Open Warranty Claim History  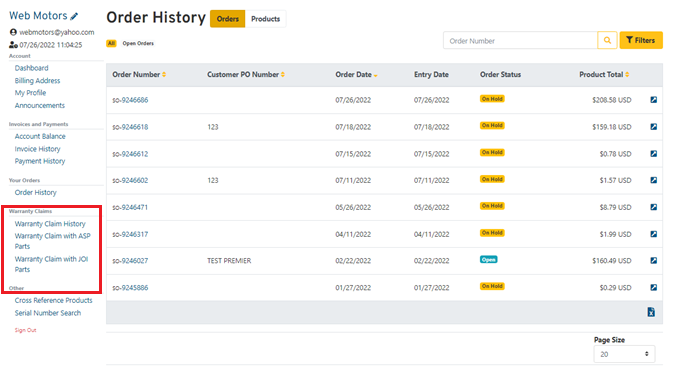tap(50, 224)
